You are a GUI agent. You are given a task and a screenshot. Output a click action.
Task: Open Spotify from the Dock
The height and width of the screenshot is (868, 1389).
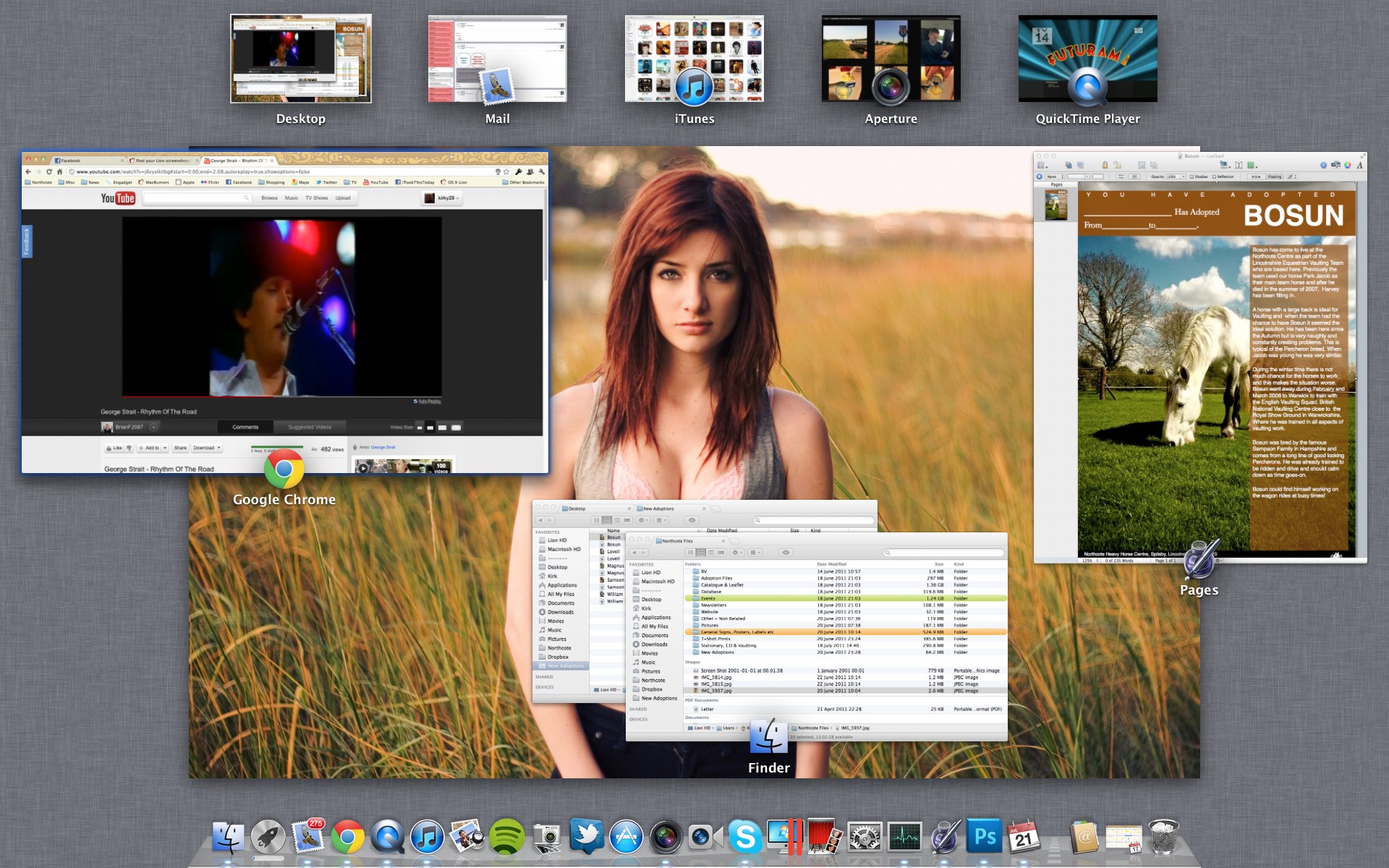click(x=506, y=838)
